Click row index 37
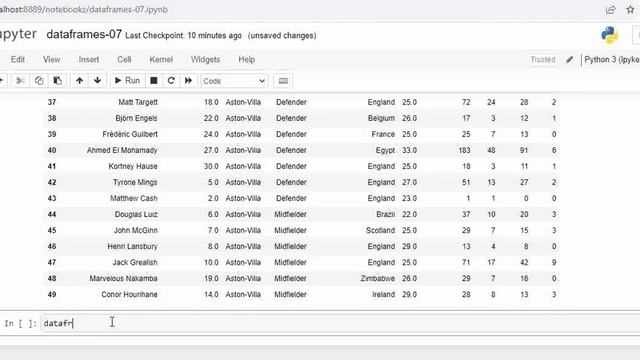 point(52,102)
